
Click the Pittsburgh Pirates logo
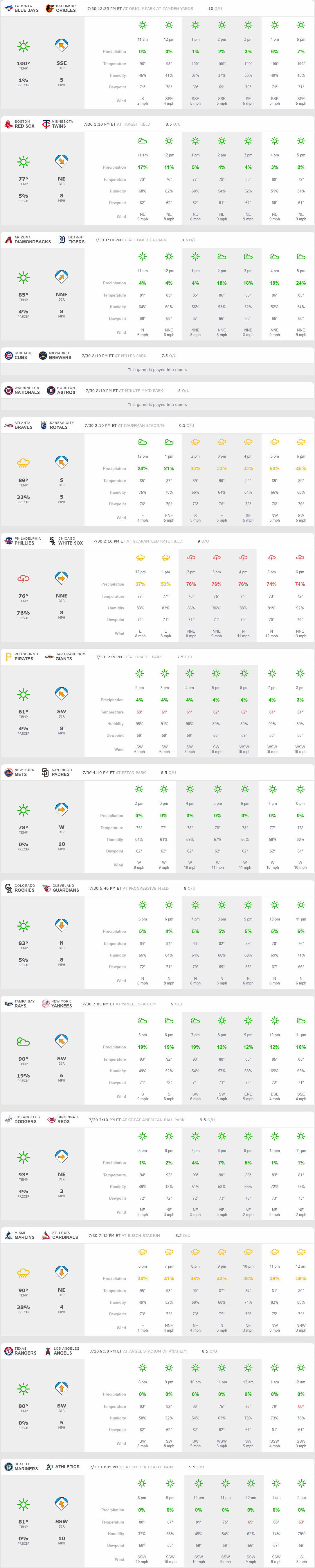coord(8,657)
